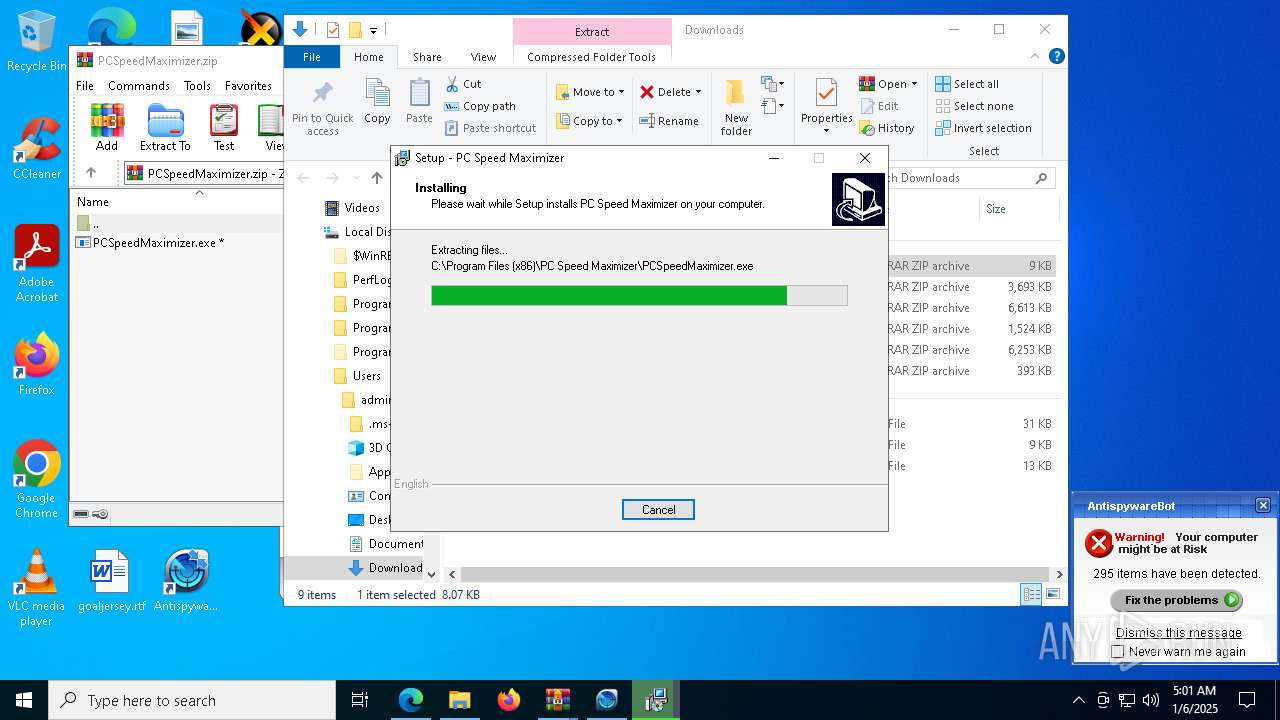Switch to the View ribbon tab
The image size is (1280, 720).
tap(483, 57)
